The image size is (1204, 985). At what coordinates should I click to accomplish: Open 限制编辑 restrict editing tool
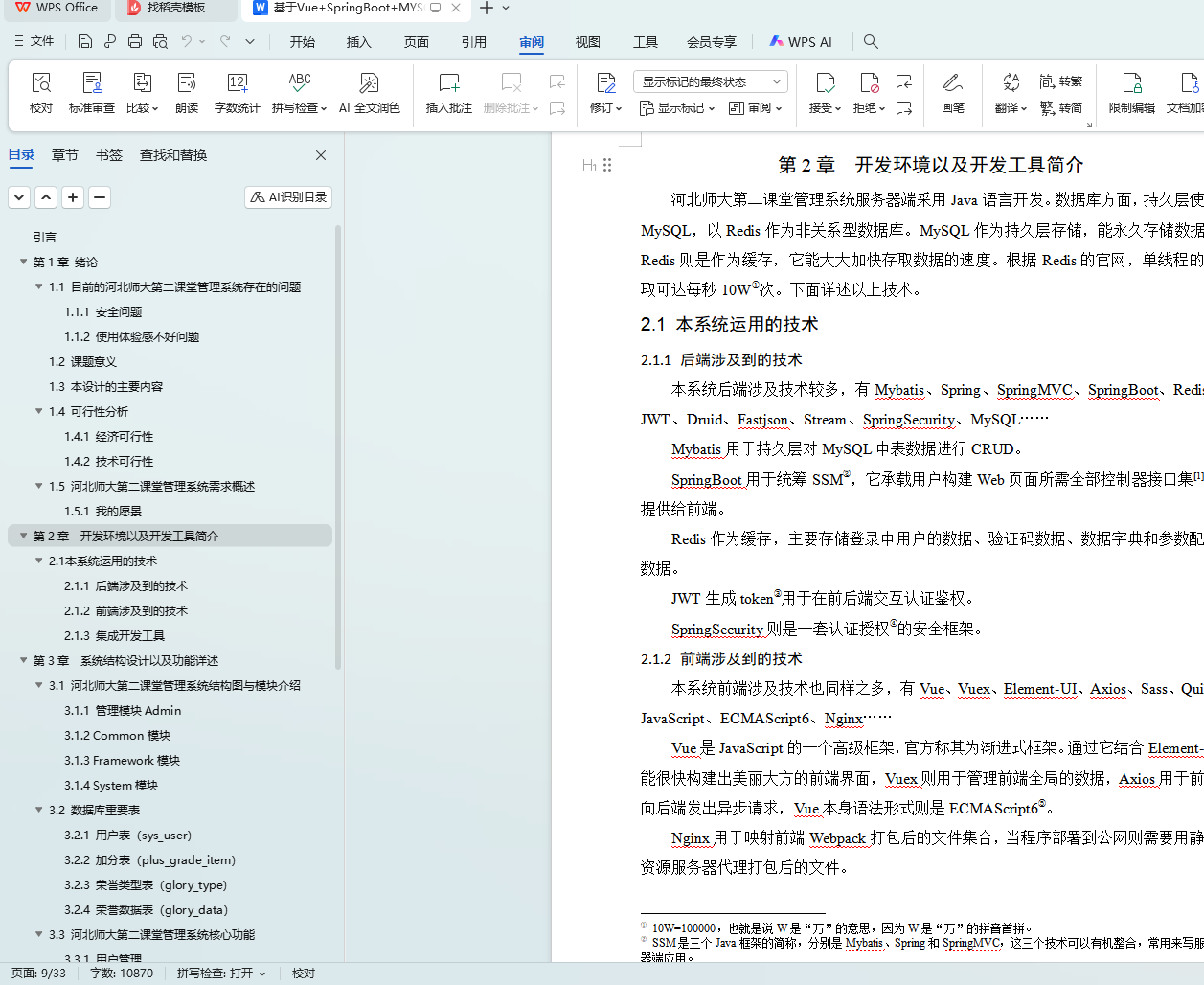click(x=1132, y=93)
